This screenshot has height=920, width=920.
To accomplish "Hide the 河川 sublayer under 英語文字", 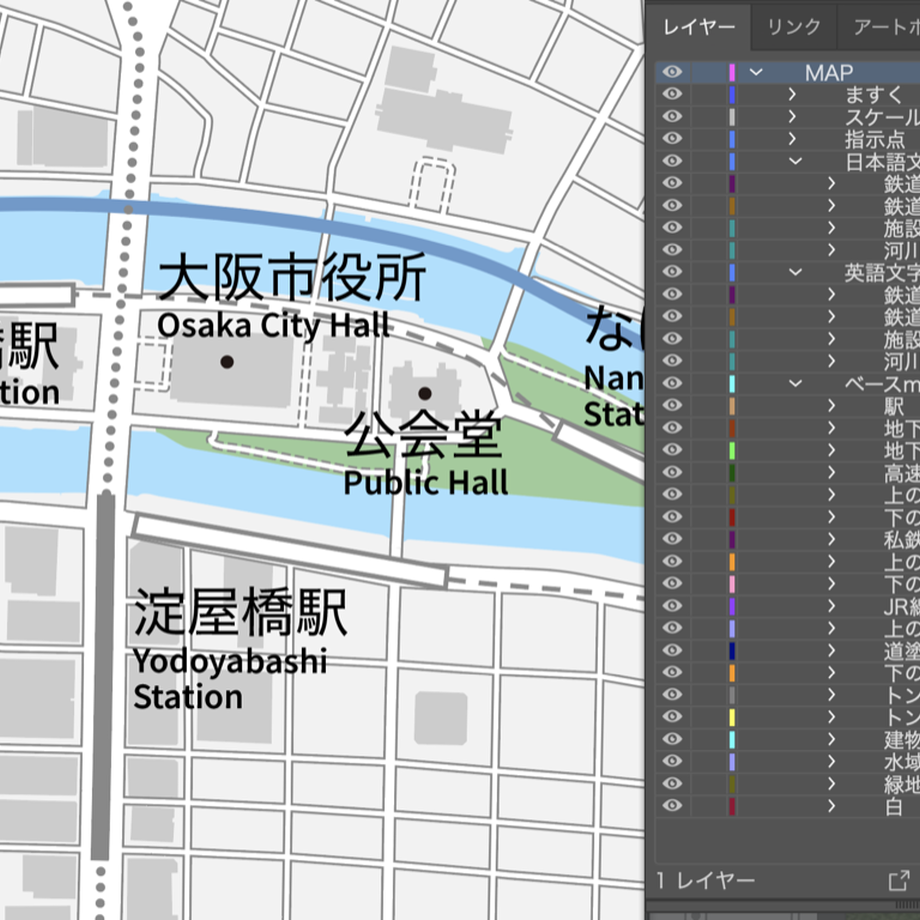I will (672, 361).
